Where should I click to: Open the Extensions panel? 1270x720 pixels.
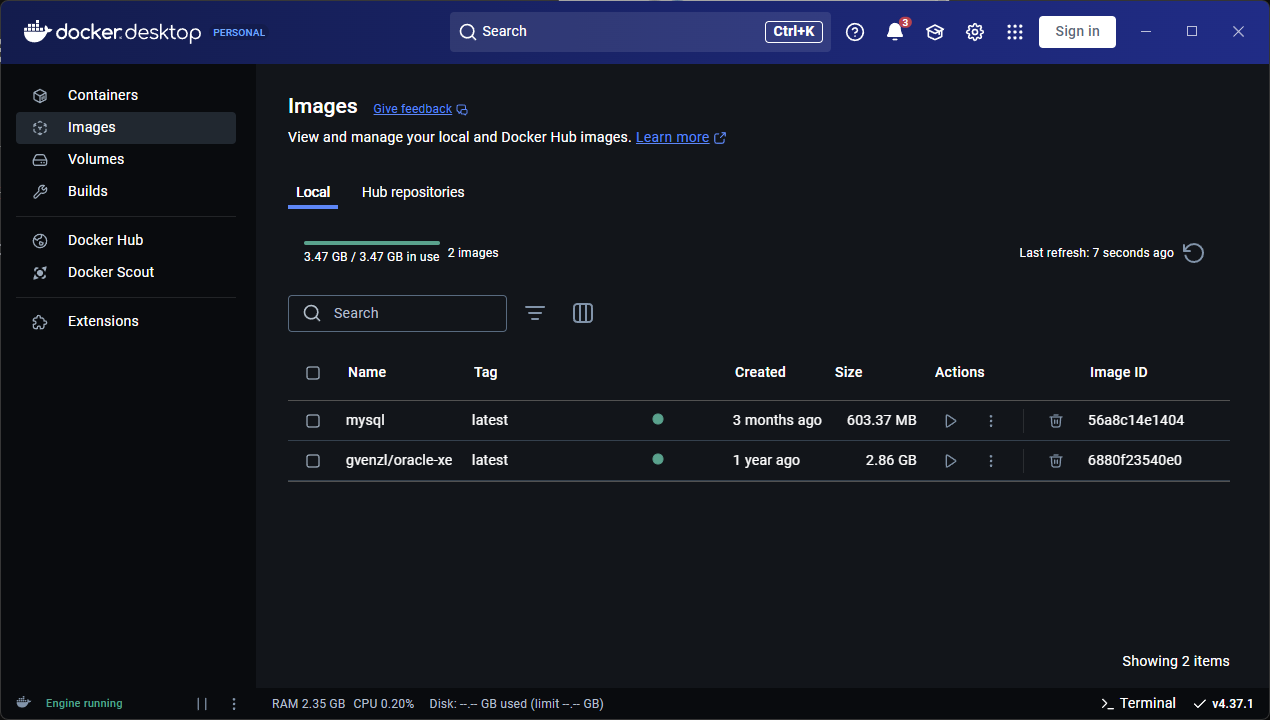(x=102, y=321)
